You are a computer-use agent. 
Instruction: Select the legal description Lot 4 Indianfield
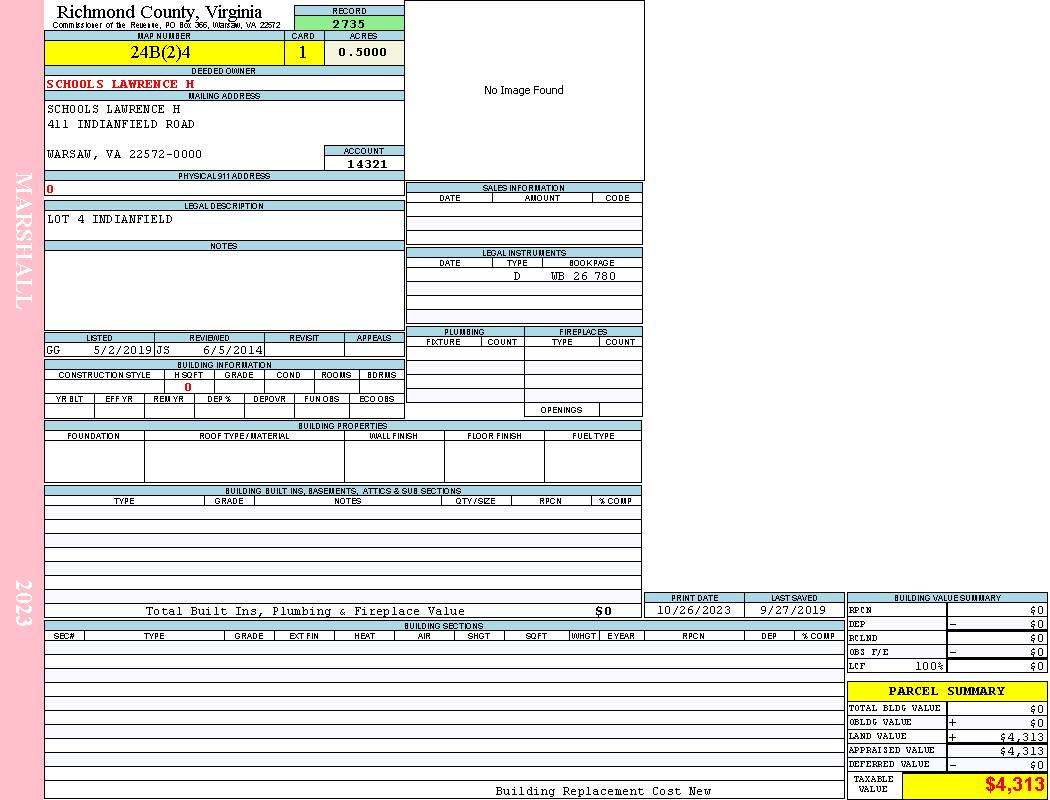coord(110,219)
